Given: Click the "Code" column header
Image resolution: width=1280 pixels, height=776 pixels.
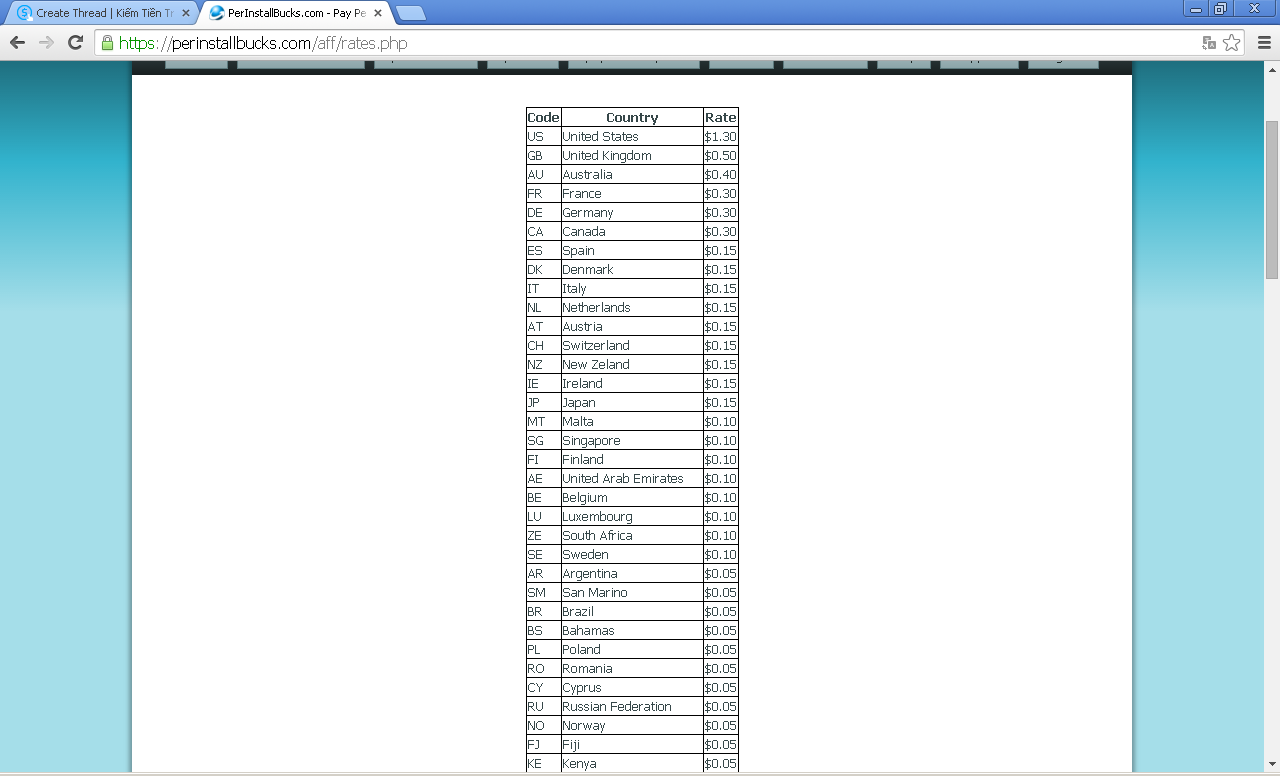Looking at the screenshot, I should point(543,117).
